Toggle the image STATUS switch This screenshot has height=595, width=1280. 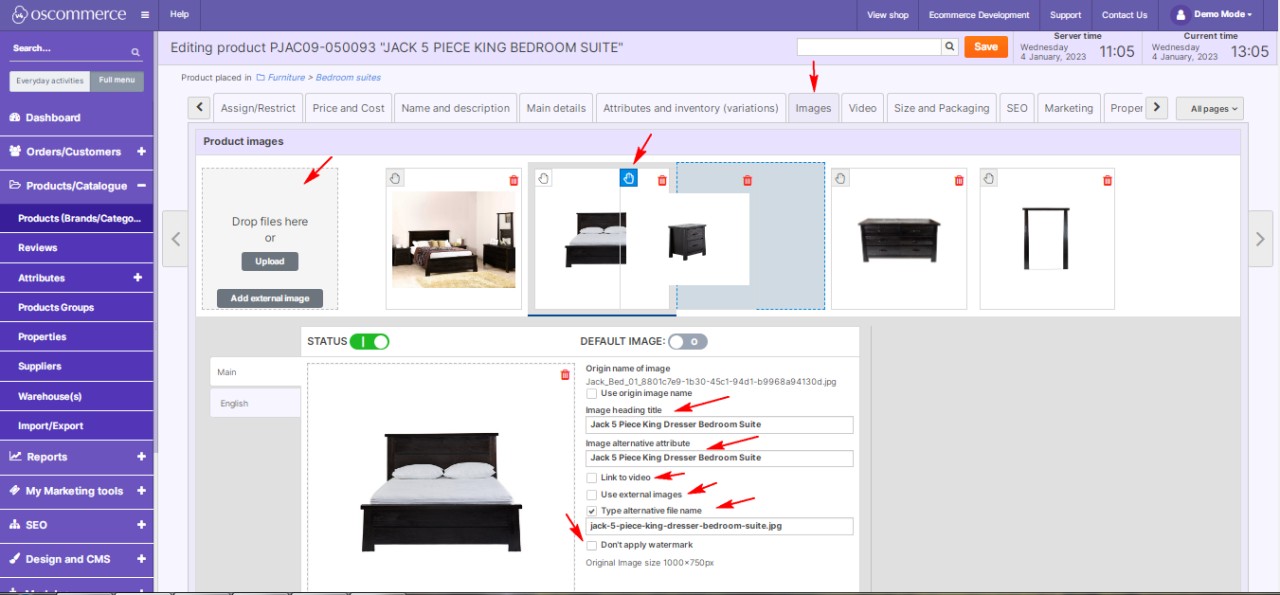370,341
